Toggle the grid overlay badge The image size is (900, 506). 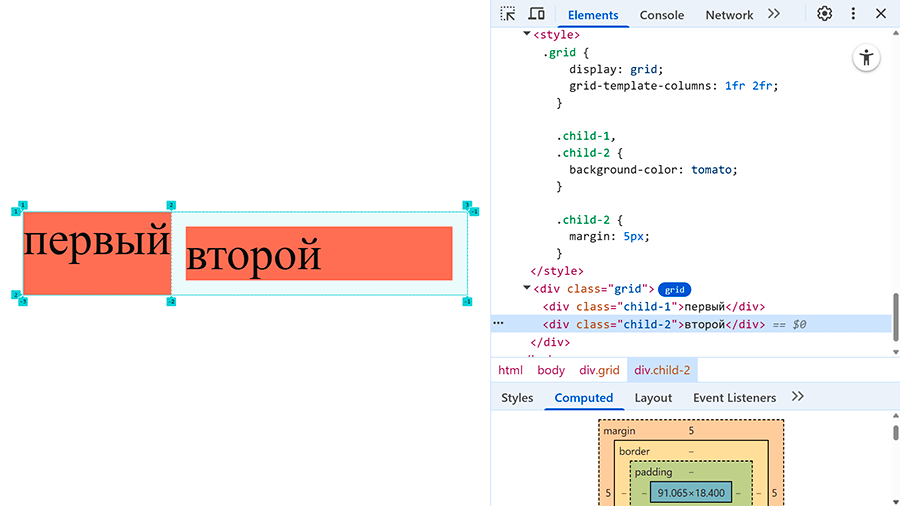click(674, 290)
